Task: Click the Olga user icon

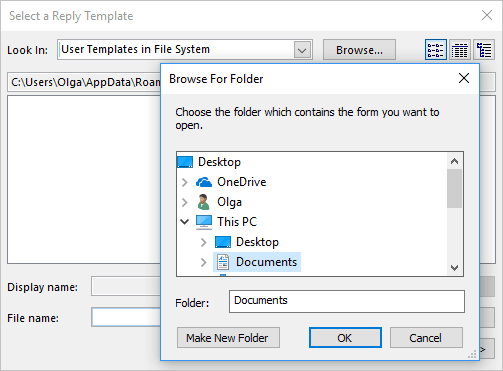Action: click(x=203, y=202)
